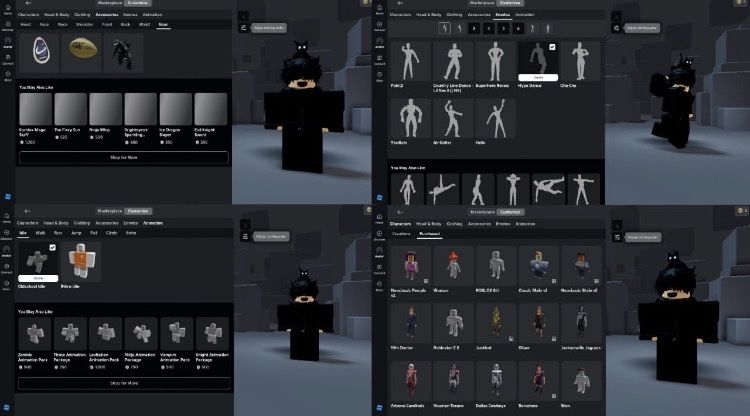This screenshot has height=416, width=750.
Task: Open Avatar icon in Characters panel sidebar
Action: 379,252
